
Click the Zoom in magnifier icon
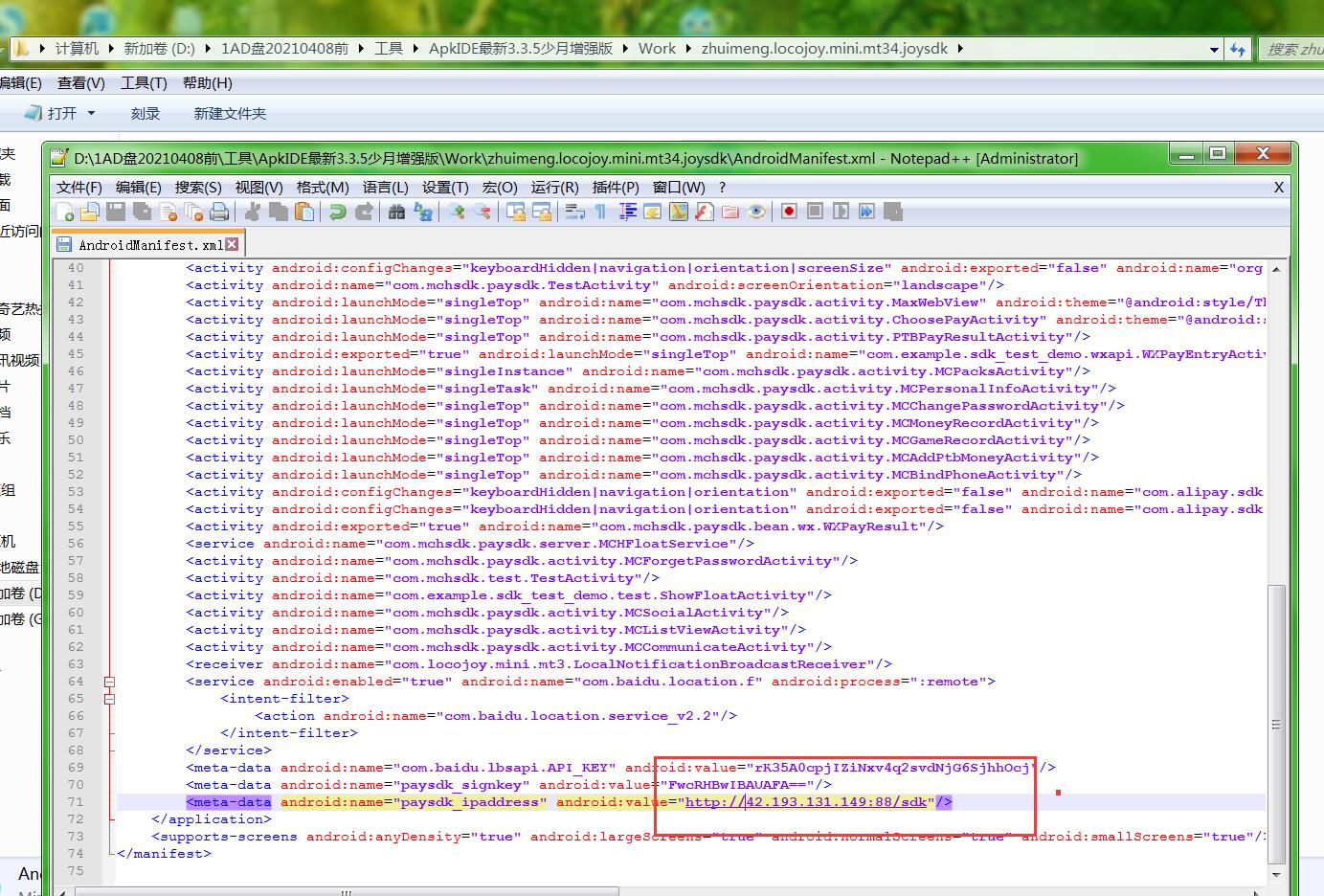click(x=457, y=213)
